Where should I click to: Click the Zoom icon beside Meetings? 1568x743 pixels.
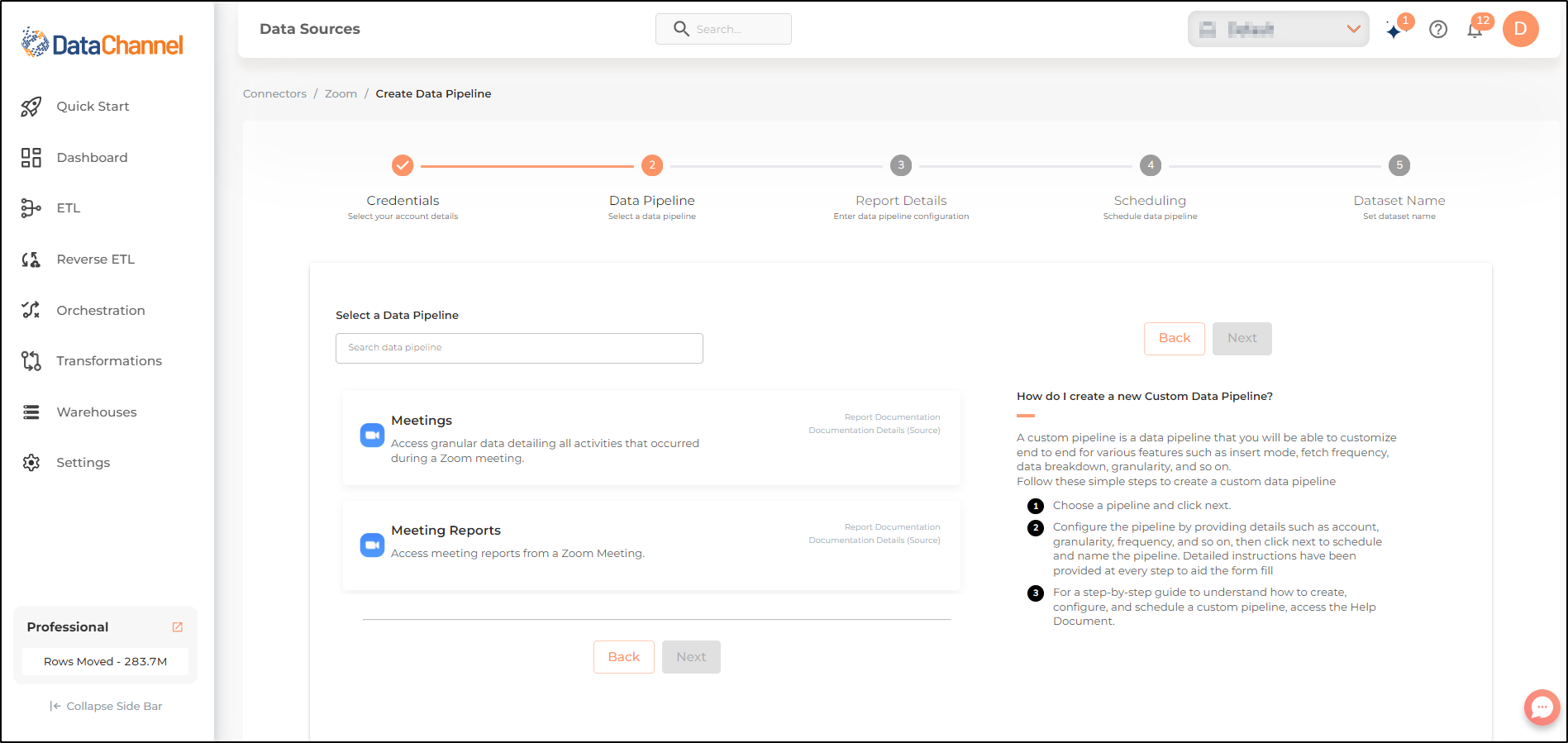tap(372, 435)
